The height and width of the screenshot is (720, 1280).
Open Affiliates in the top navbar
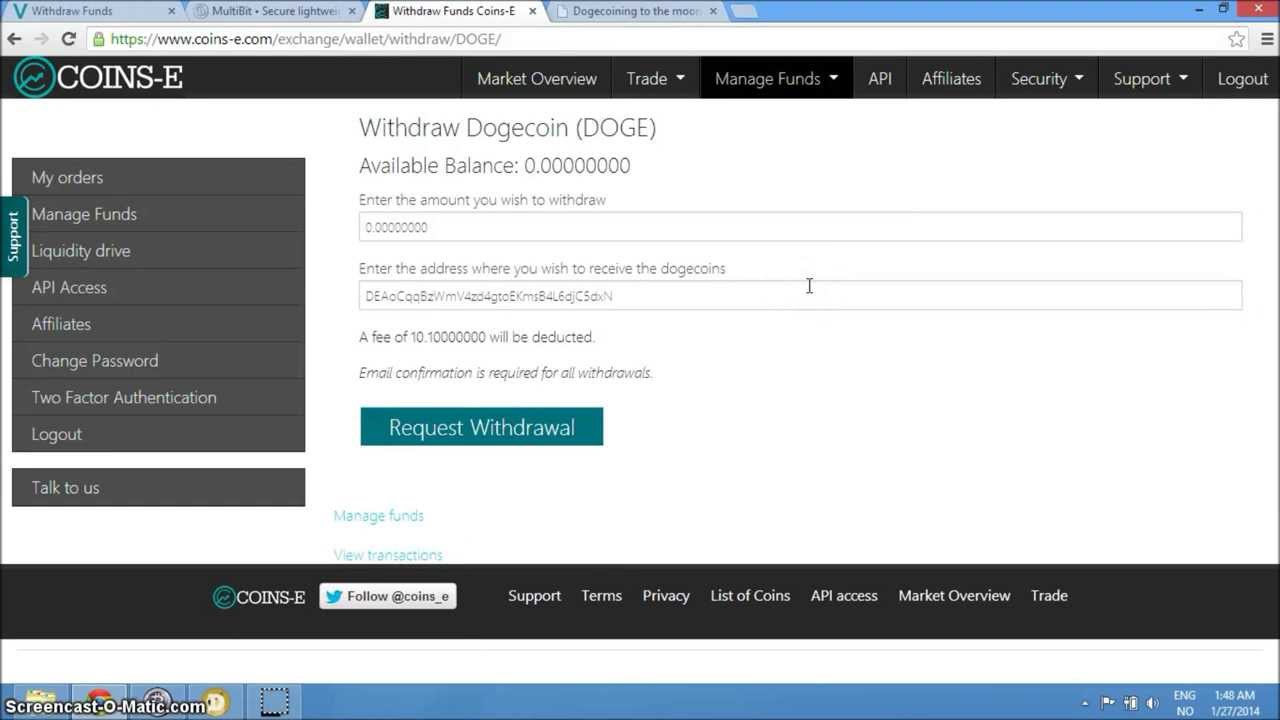(951, 78)
